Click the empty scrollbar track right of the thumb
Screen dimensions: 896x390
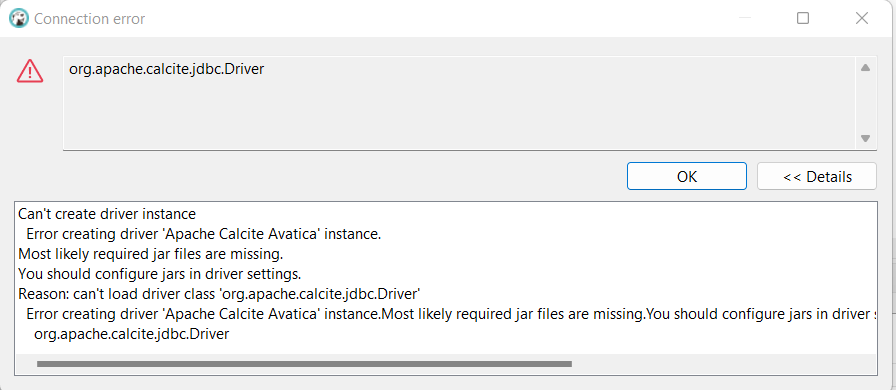point(723,364)
